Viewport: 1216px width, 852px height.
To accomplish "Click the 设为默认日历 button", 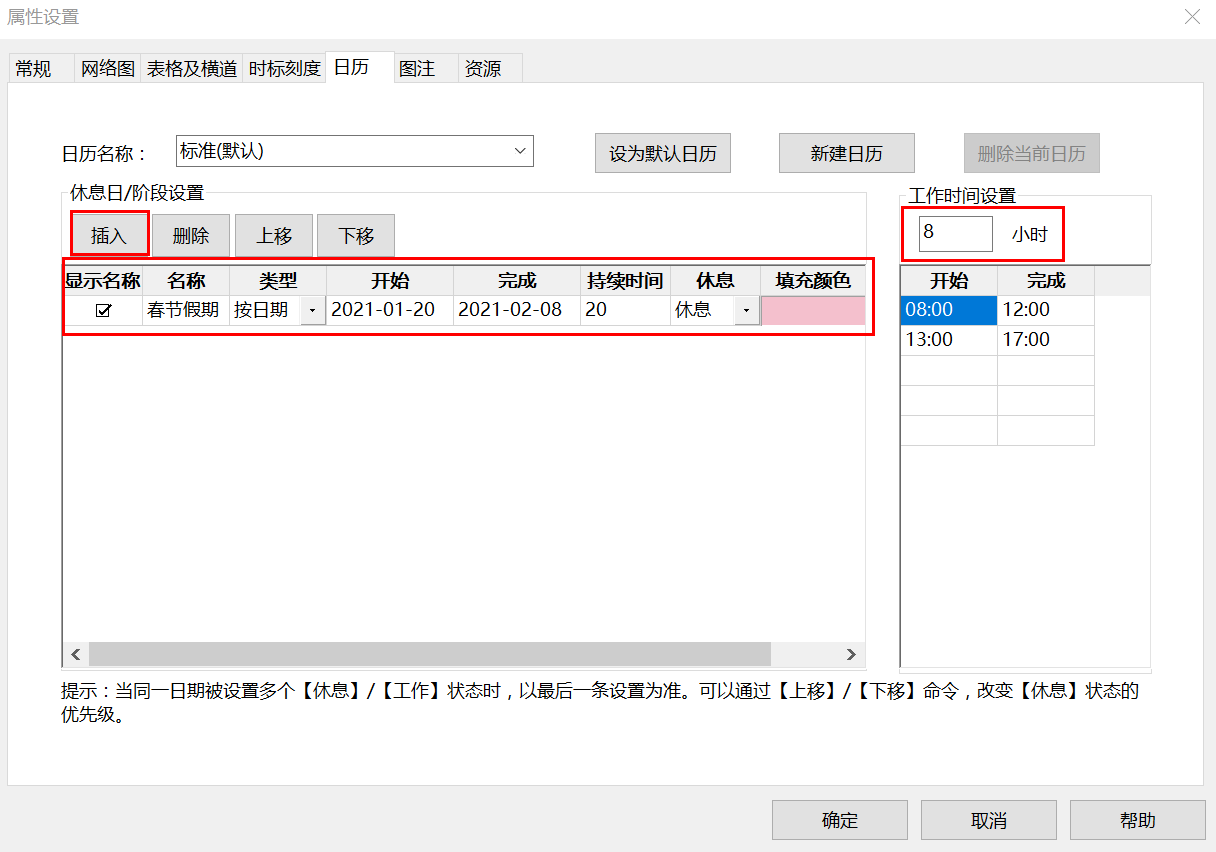I will coord(662,152).
